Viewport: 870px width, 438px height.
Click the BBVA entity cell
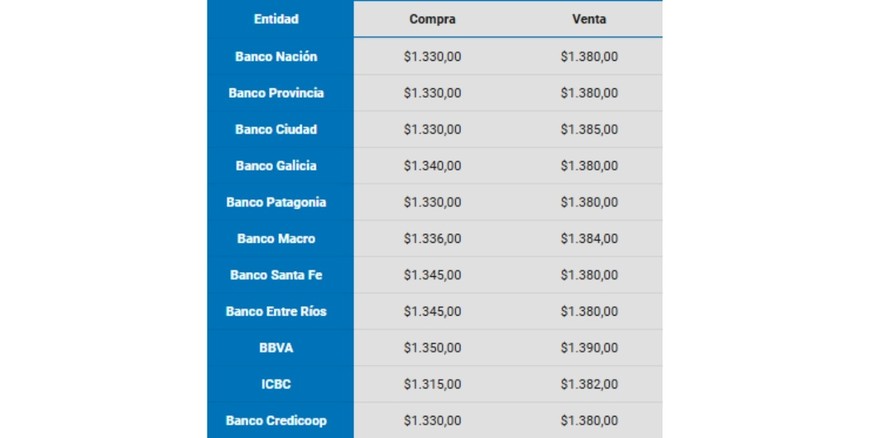click(276, 348)
